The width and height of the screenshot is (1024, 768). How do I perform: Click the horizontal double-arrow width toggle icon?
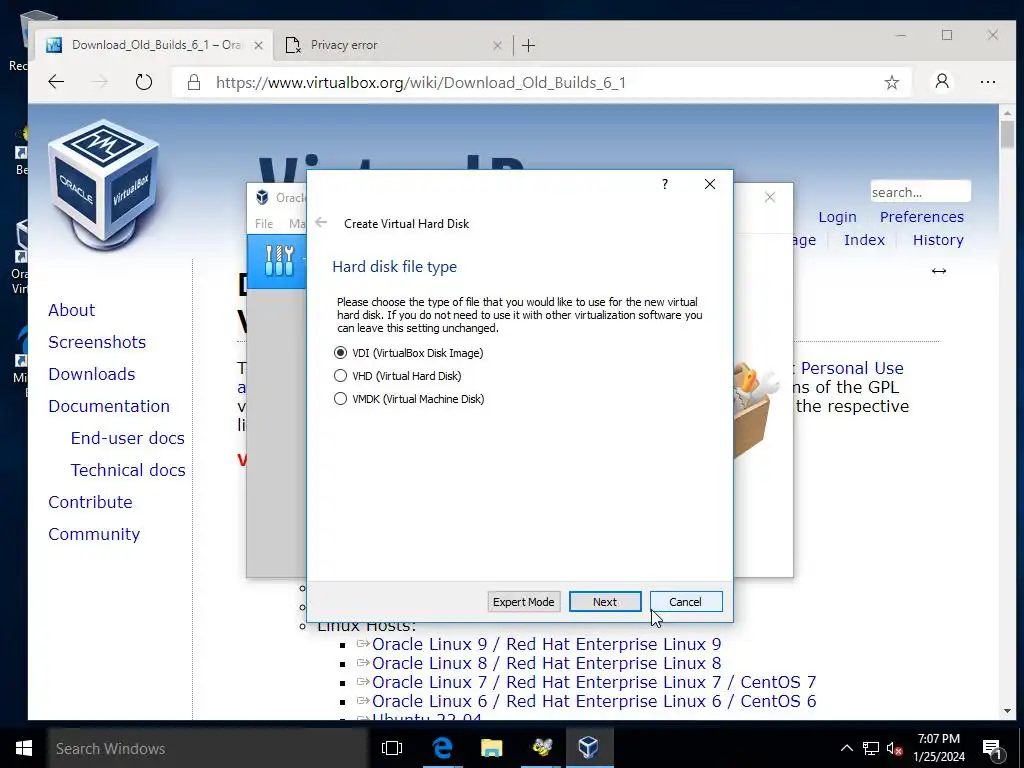[x=938, y=270]
